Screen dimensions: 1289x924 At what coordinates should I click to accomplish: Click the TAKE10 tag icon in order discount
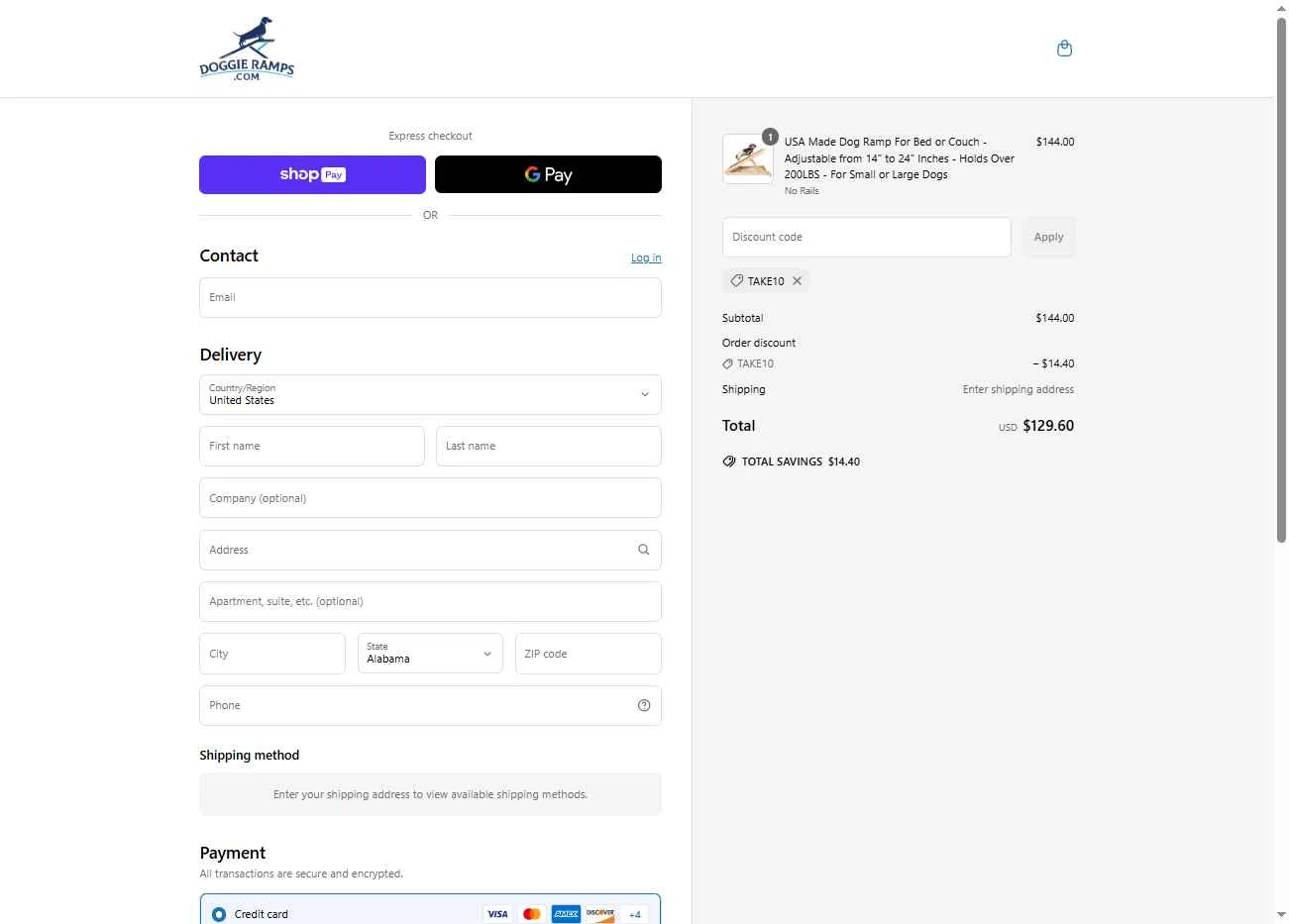pyautogui.click(x=728, y=363)
